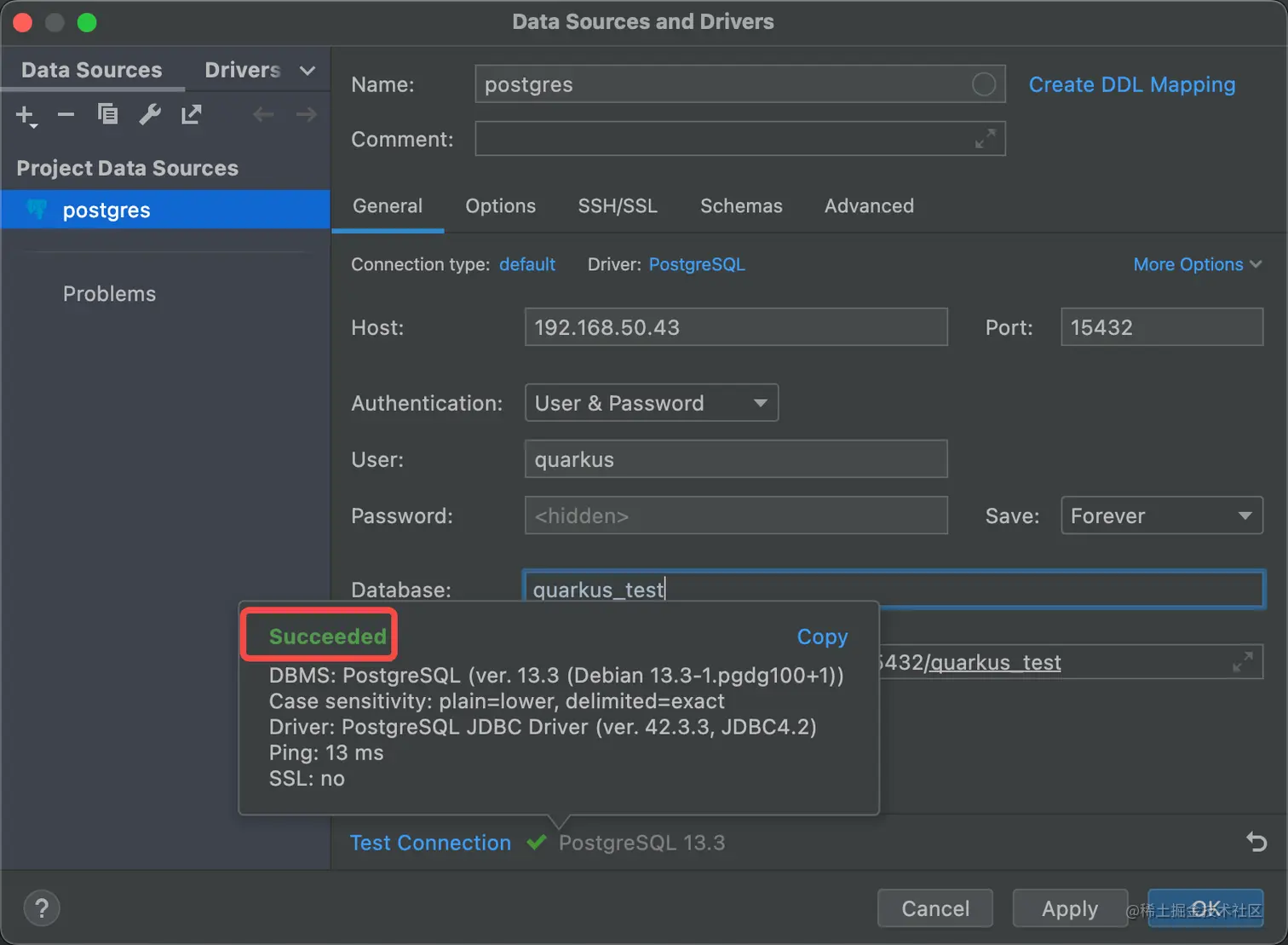Click the Cancel button
This screenshot has height=945, width=1288.
pyautogui.click(x=935, y=908)
